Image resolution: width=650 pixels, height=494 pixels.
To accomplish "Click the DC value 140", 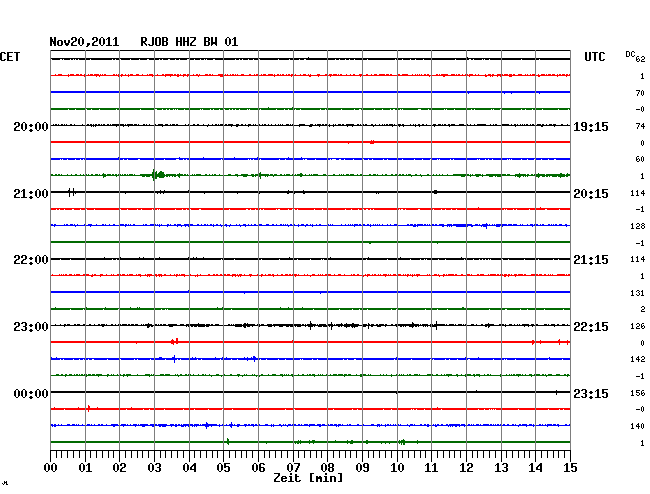I will 638,426.
